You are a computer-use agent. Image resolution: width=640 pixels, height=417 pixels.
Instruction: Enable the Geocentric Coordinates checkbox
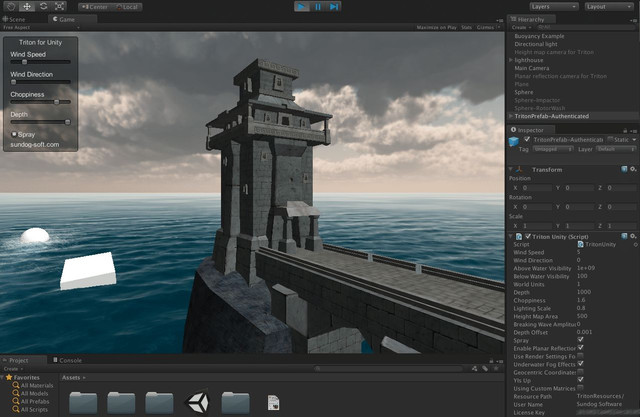pyautogui.click(x=580, y=372)
